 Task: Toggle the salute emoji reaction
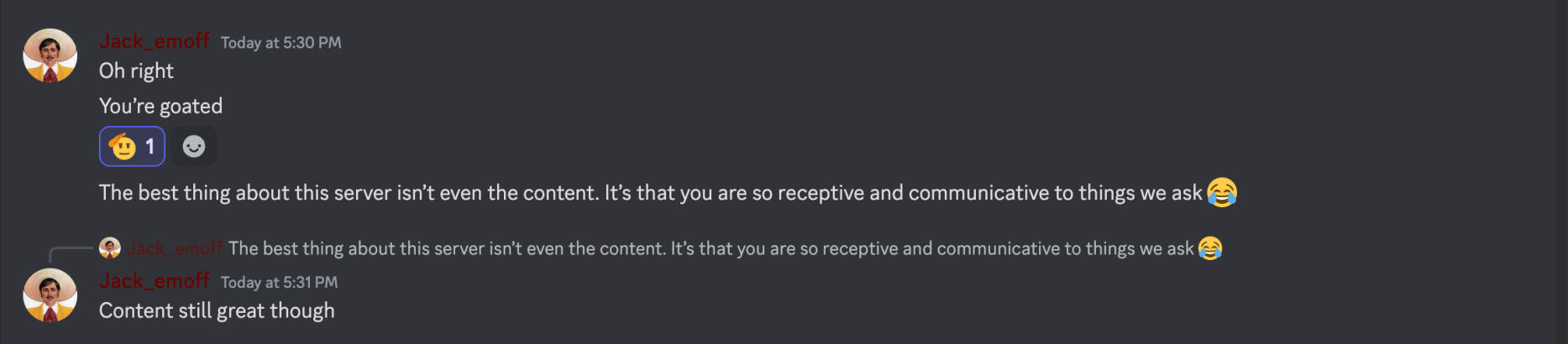coord(123,147)
